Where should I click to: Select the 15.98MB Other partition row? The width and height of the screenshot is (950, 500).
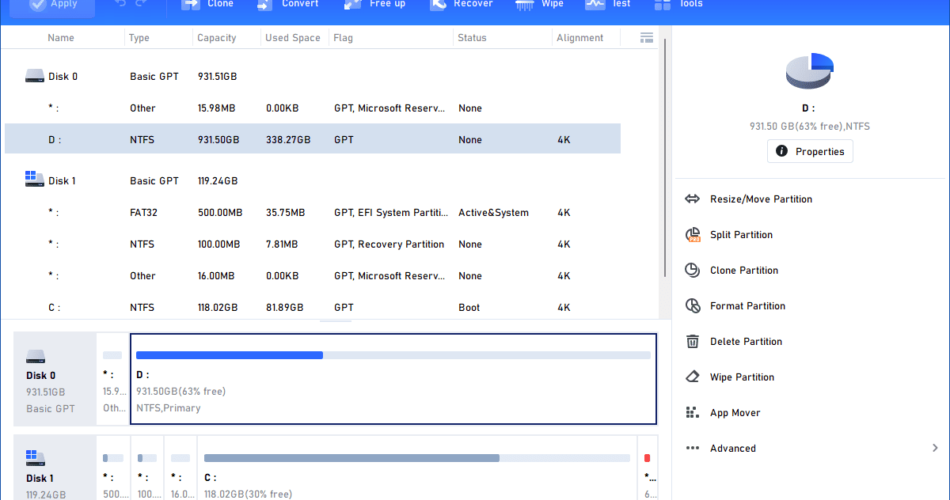(x=313, y=108)
